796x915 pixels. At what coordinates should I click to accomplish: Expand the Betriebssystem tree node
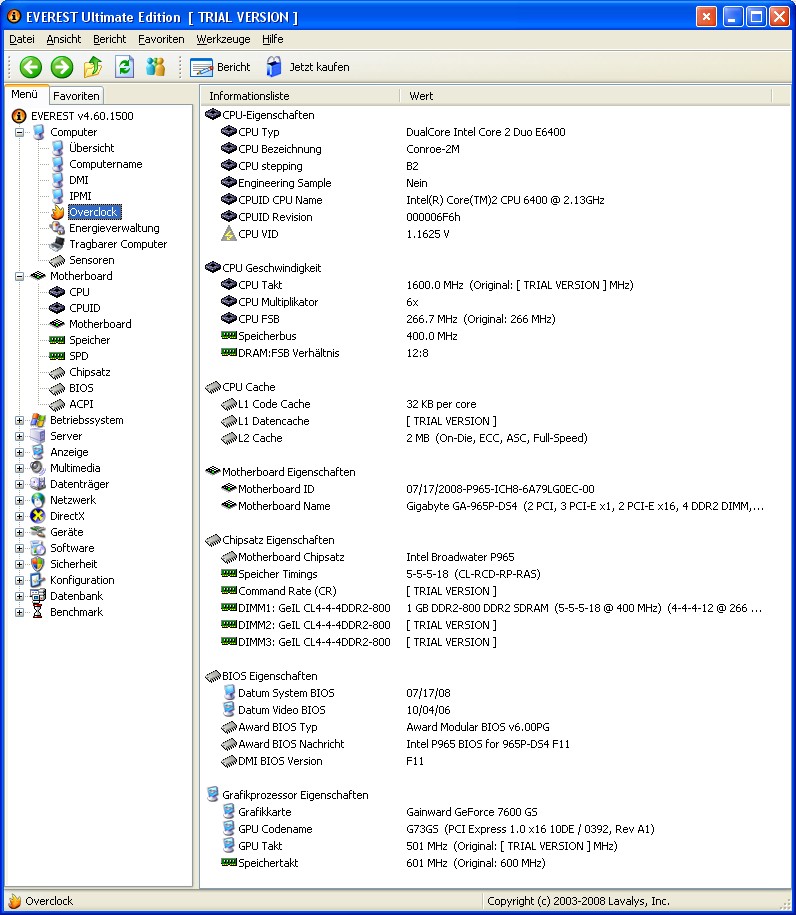click(x=19, y=420)
